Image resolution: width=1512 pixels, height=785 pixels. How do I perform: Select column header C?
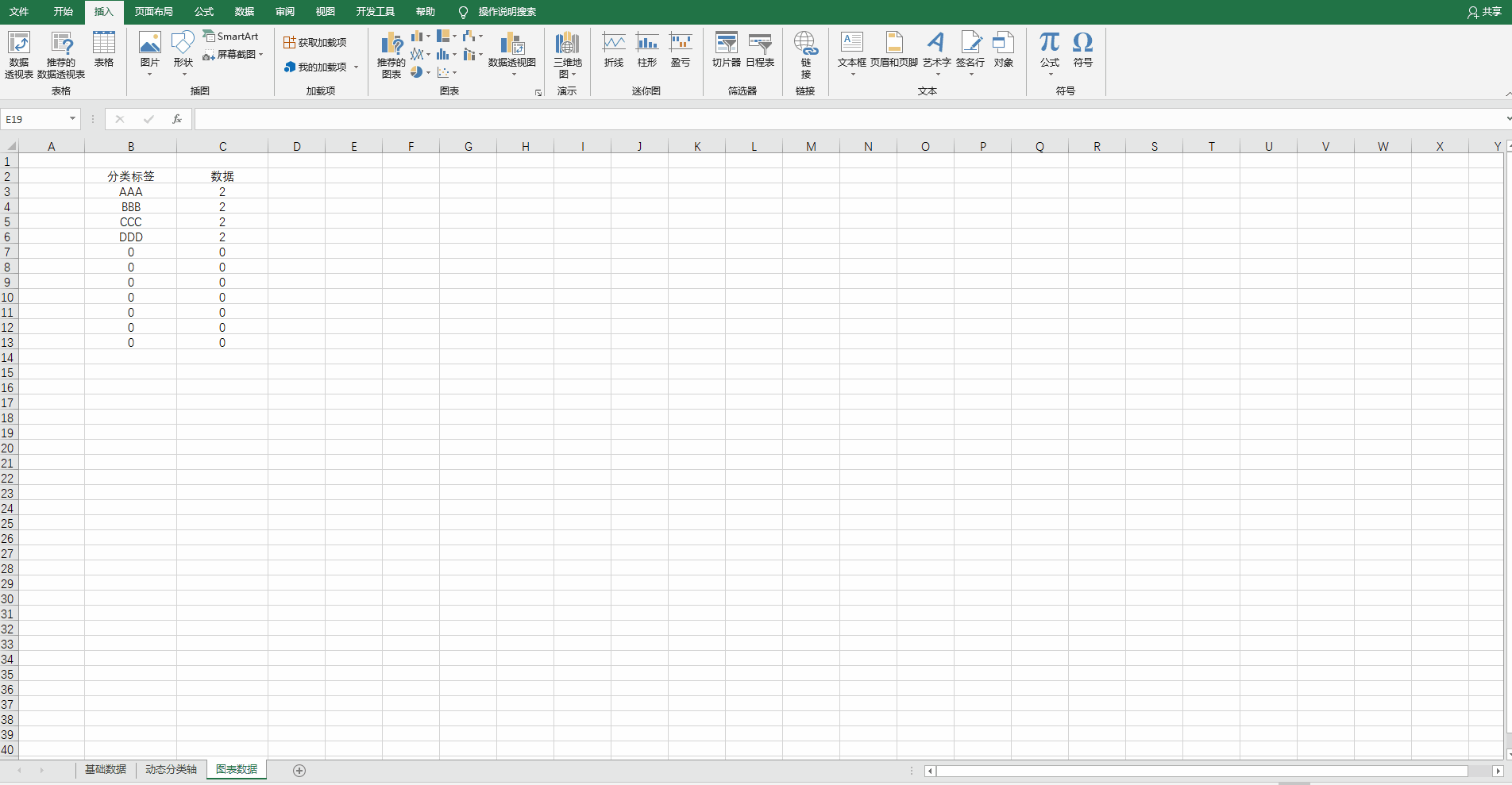[222, 146]
